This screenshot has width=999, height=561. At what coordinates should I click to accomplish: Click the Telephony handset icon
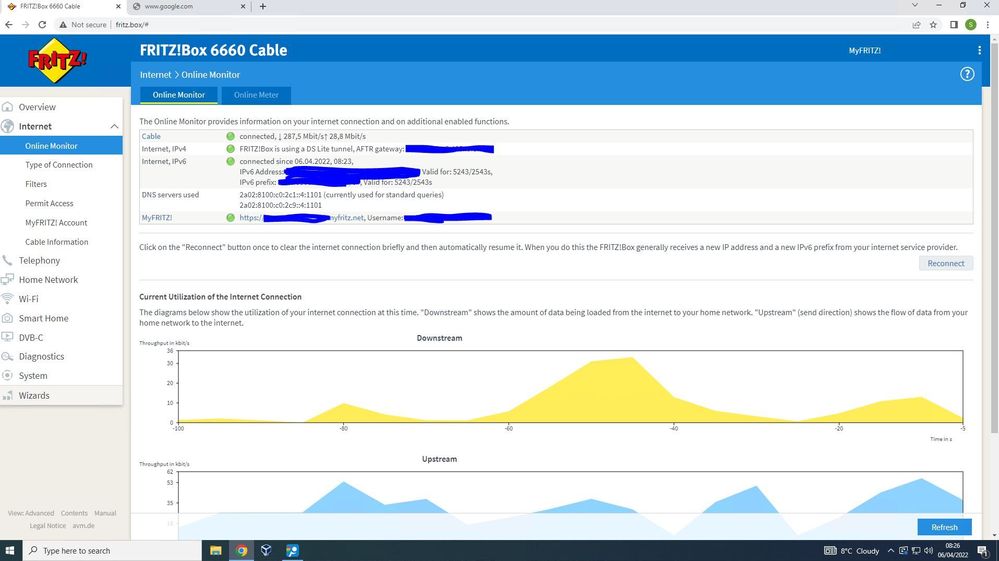8,260
